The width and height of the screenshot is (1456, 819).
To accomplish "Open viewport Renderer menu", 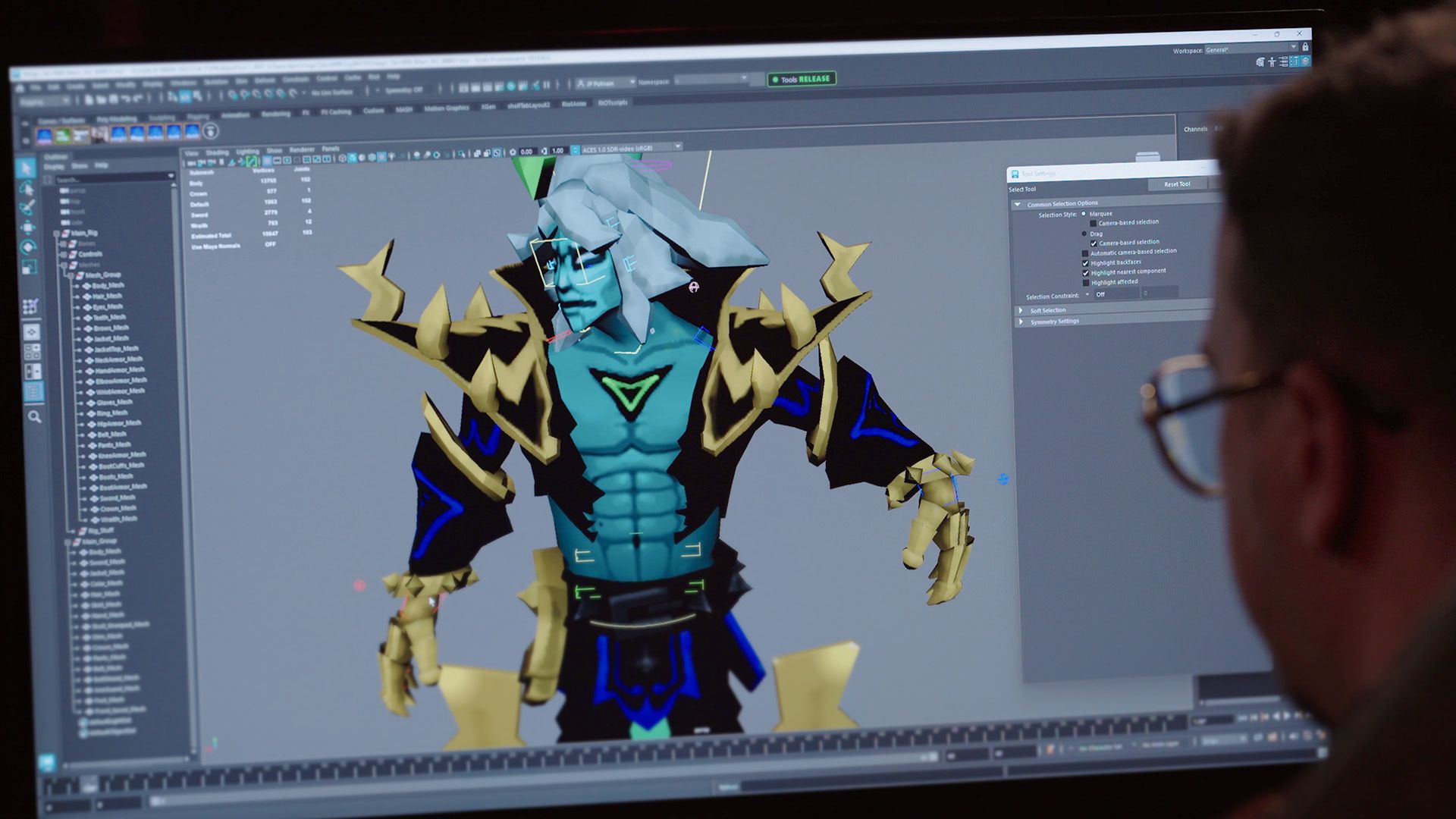I will (302, 150).
